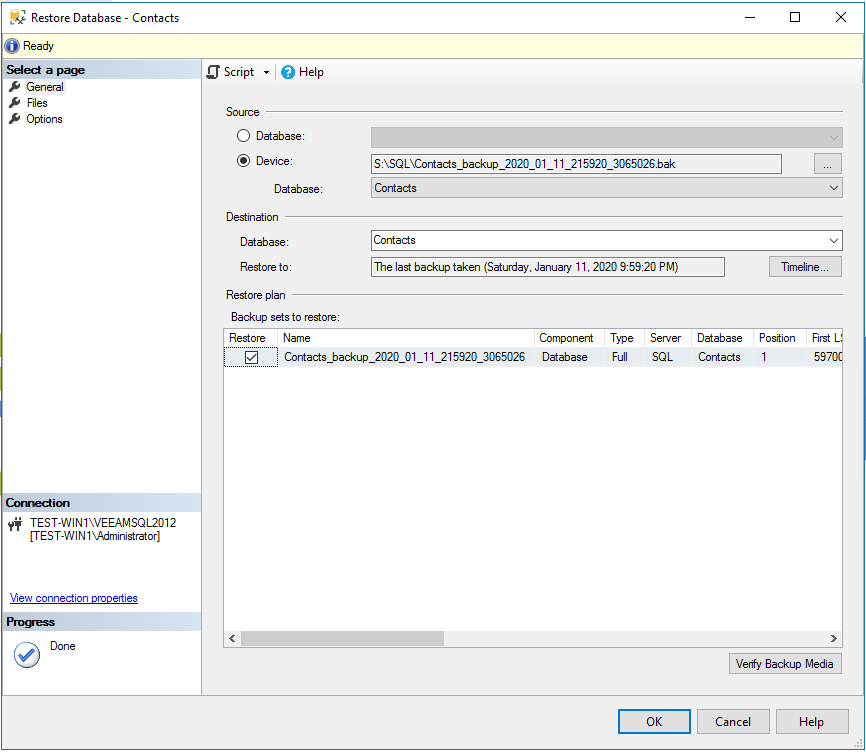Click the Ready information icon
This screenshot has width=866, height=752.
click(12, 46)
